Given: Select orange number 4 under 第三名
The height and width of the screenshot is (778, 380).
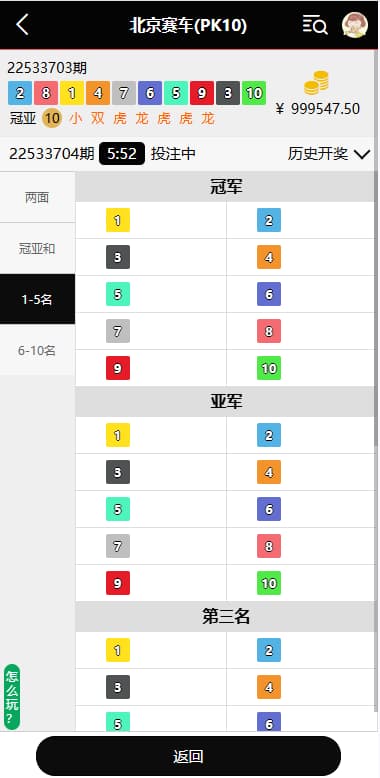Looking at the screenshot, I should click(x=269, y=687).
